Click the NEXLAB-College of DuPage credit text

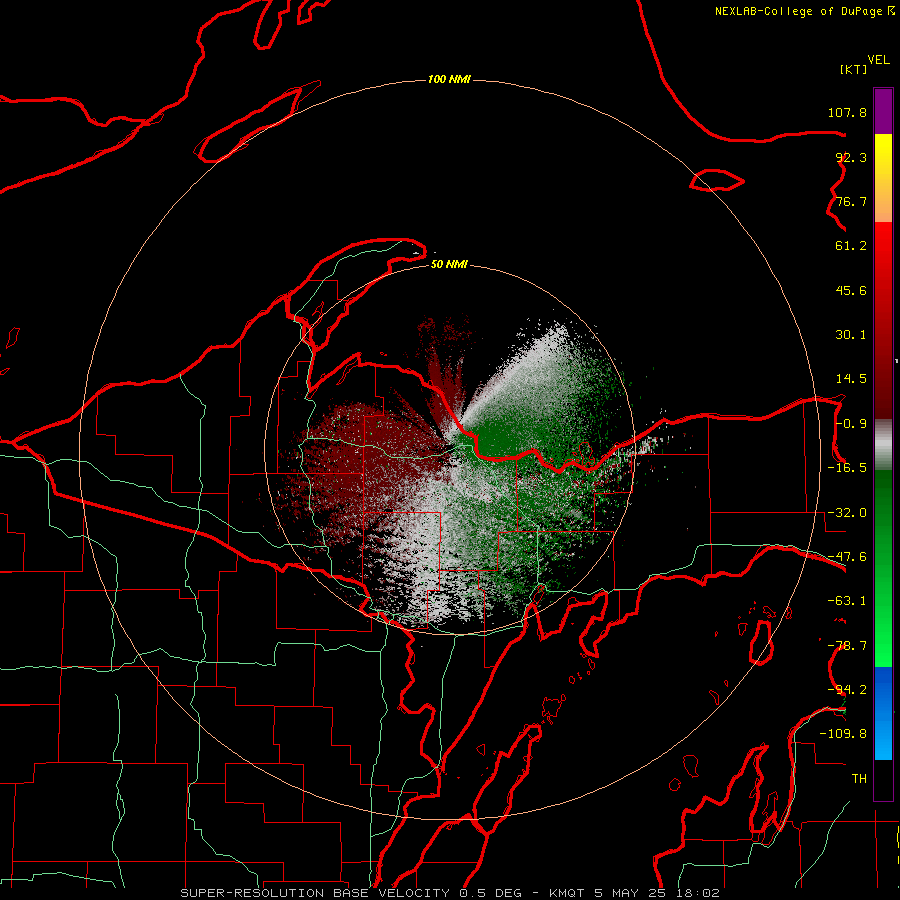(x=805, y=11)
